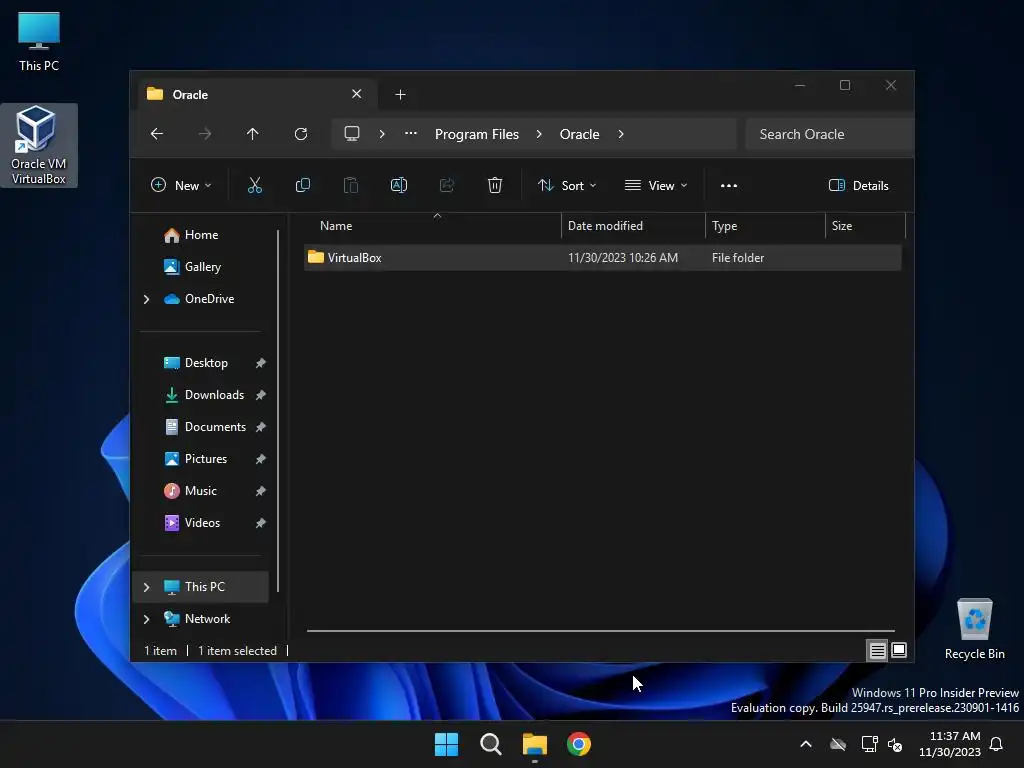This screenshot has width=1024, height=768.
Task: Unpin Videos from quick access
Action: [261, 523]
